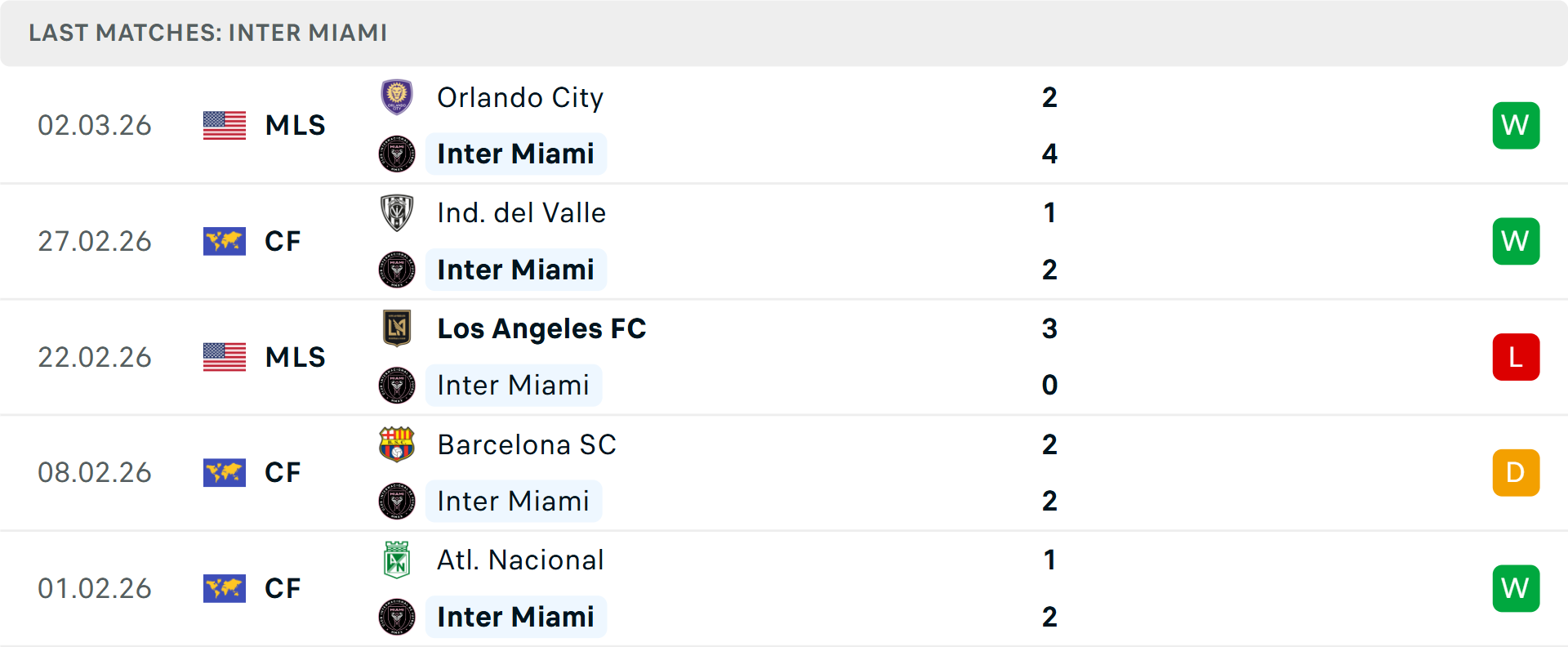Viewport: 1568px width, 647px height.
Task: Select the red L badge on the Los Angeles FC row
Action: point(1516,357)
